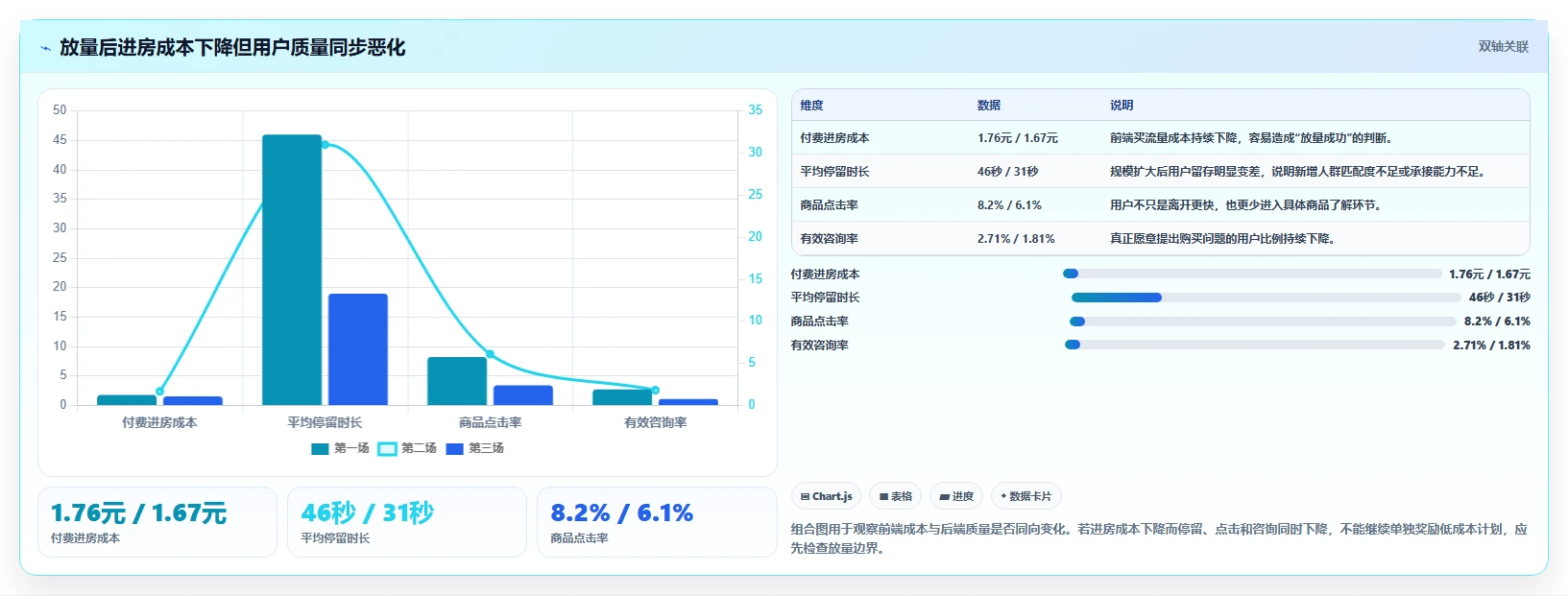The height and width of the screenshot is (596, 1568).
Task: Toggle the 第三场 legend series
Action: click(x=475, y=448)
